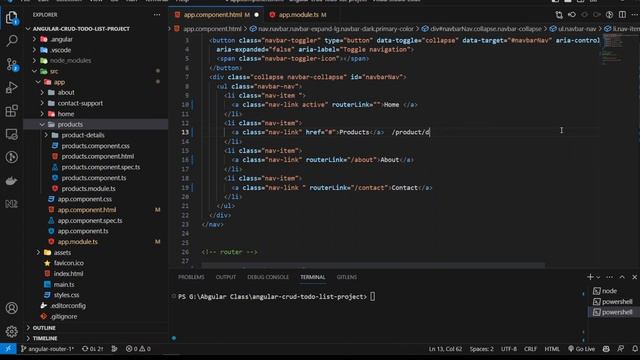Click the new terminal plus icon

pyautogui.click(x=590, y=277)
